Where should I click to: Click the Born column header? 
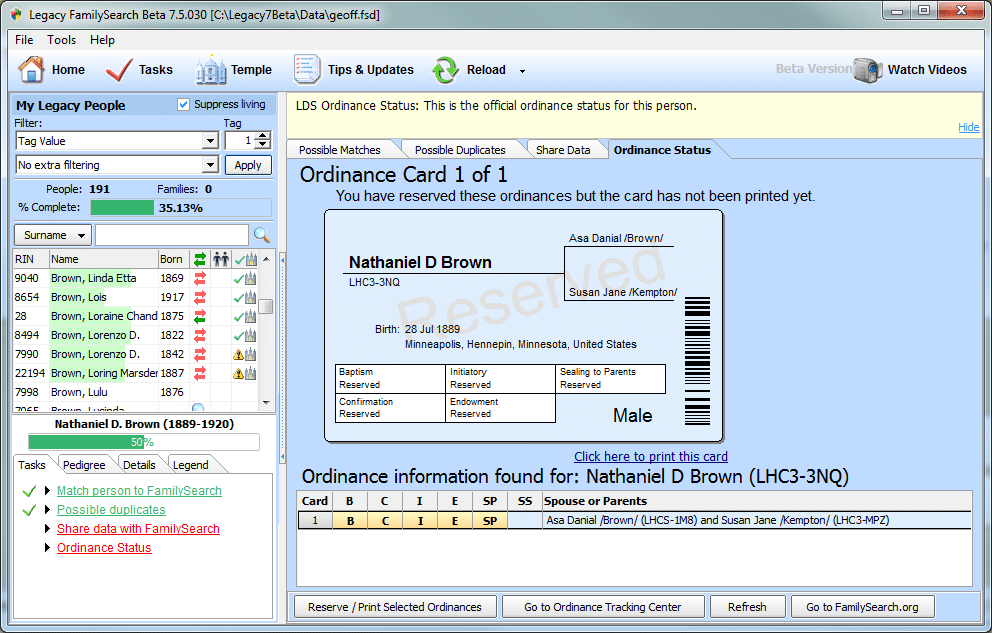[171, 259]
